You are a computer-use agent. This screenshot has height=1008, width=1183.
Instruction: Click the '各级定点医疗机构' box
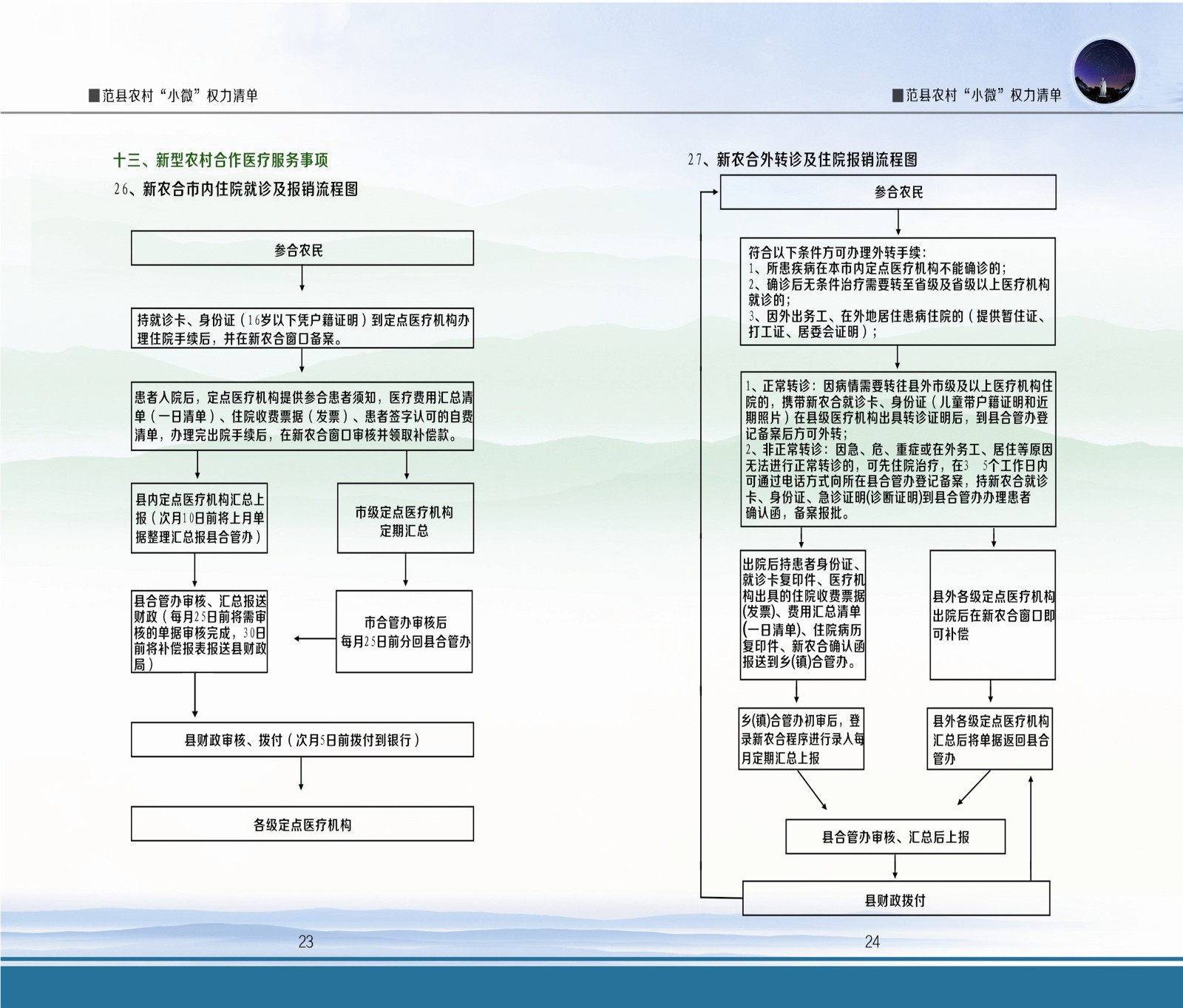point(302,824)
